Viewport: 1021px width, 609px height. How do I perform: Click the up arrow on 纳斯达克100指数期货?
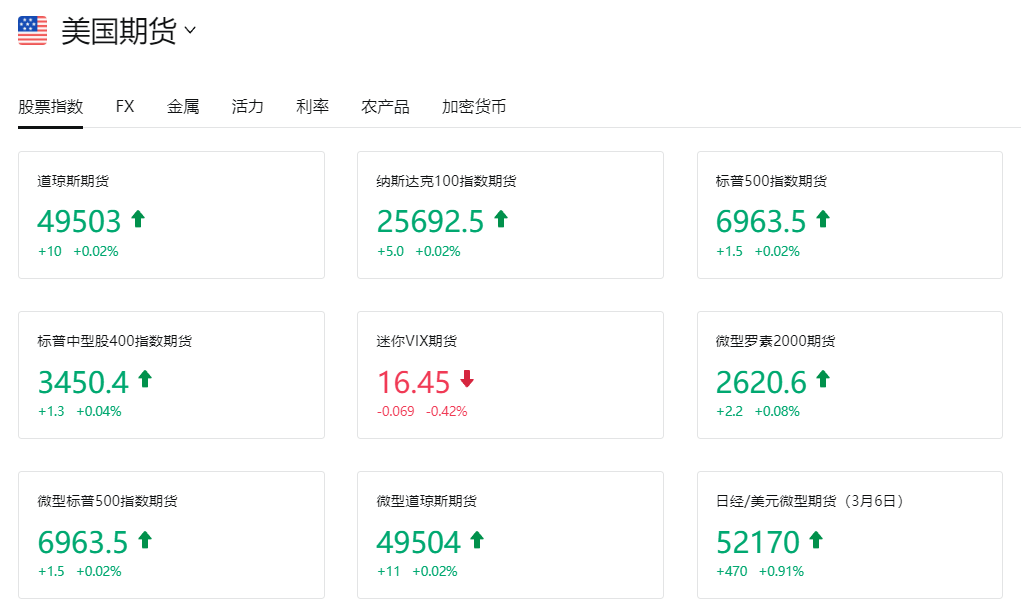501,219
